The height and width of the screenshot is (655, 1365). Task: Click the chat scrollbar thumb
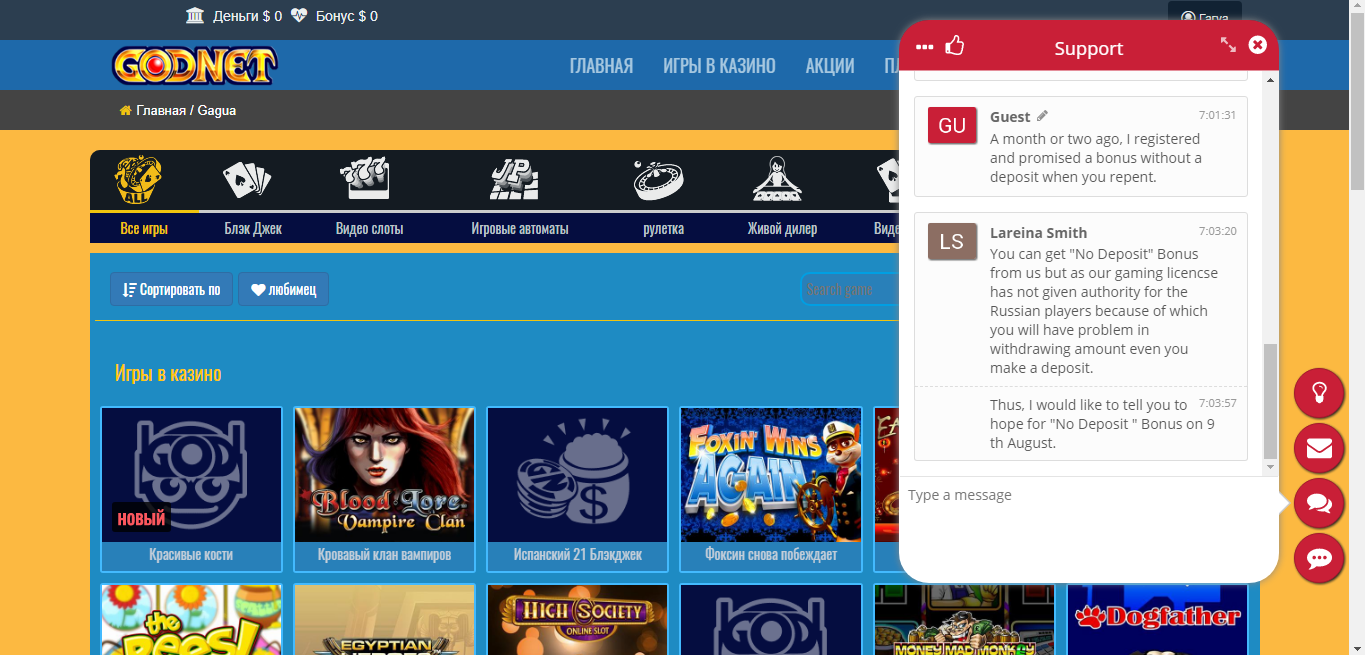point(1270,401)
